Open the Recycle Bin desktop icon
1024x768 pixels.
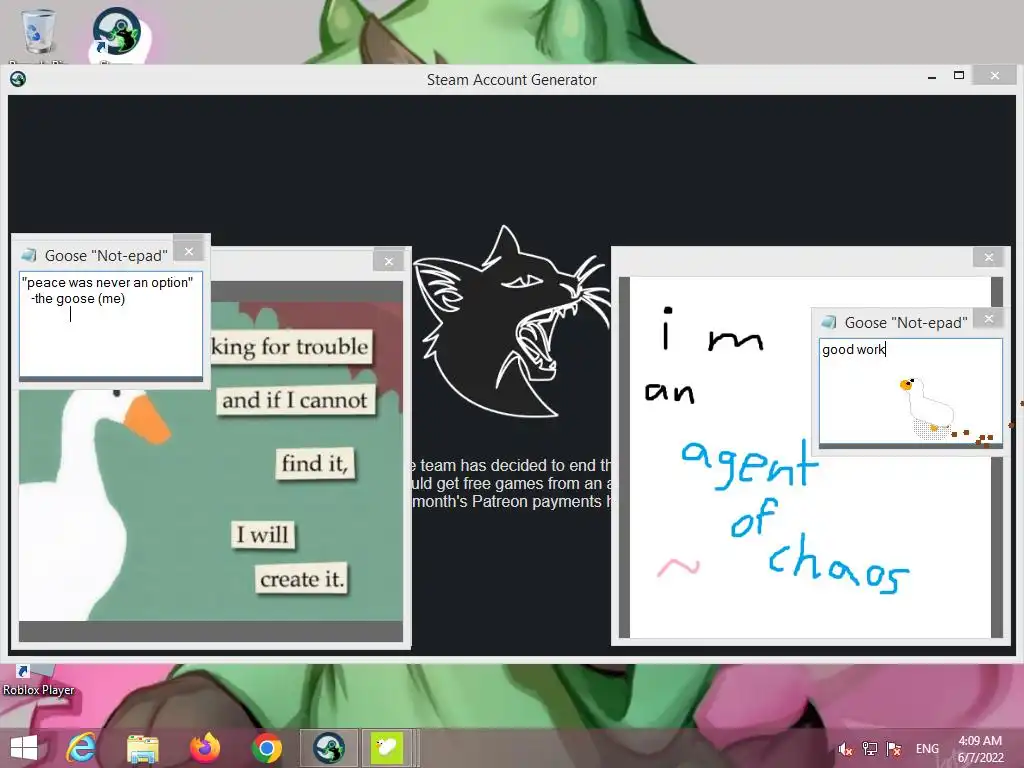pyautogui.click(x=39, y=33)
